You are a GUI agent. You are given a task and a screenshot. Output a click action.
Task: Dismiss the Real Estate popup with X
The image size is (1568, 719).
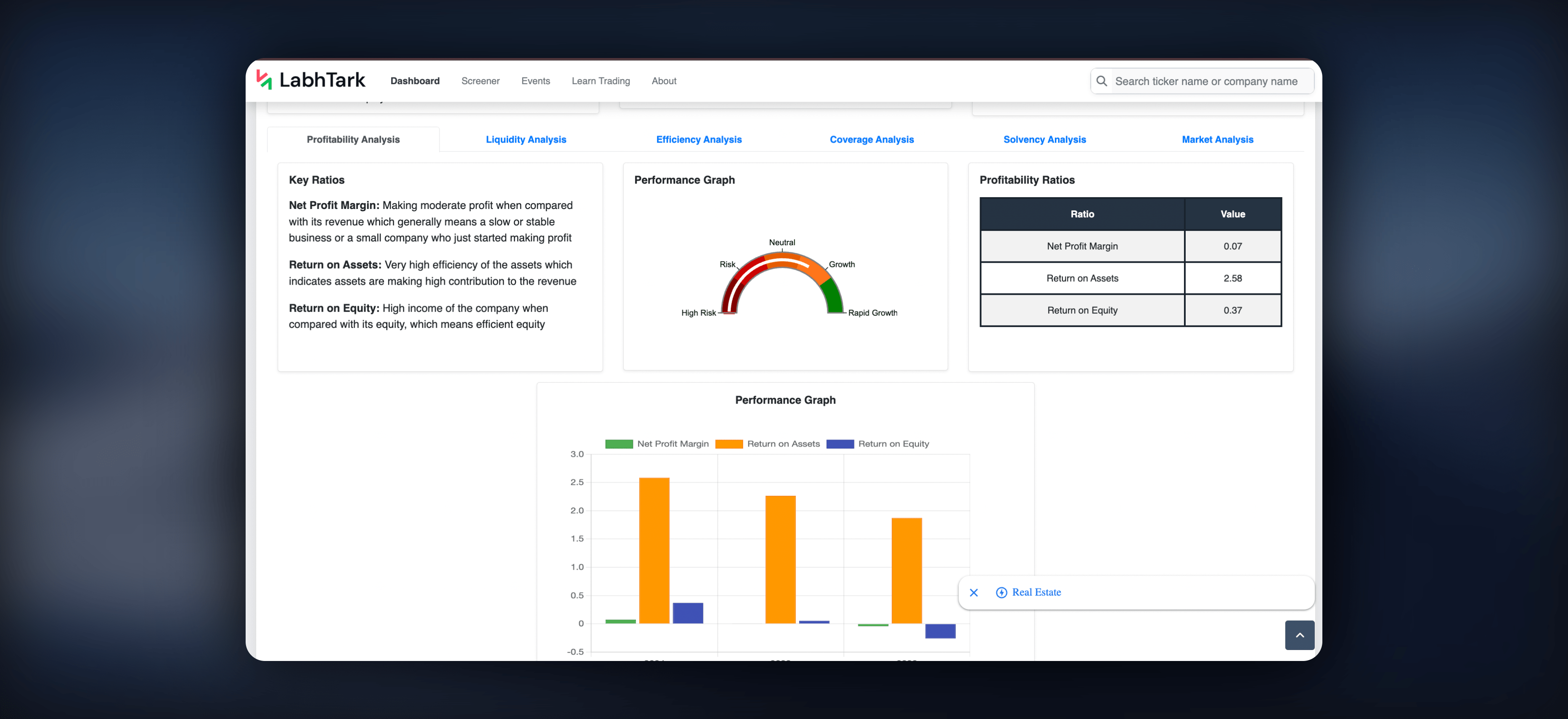[973, 592]
